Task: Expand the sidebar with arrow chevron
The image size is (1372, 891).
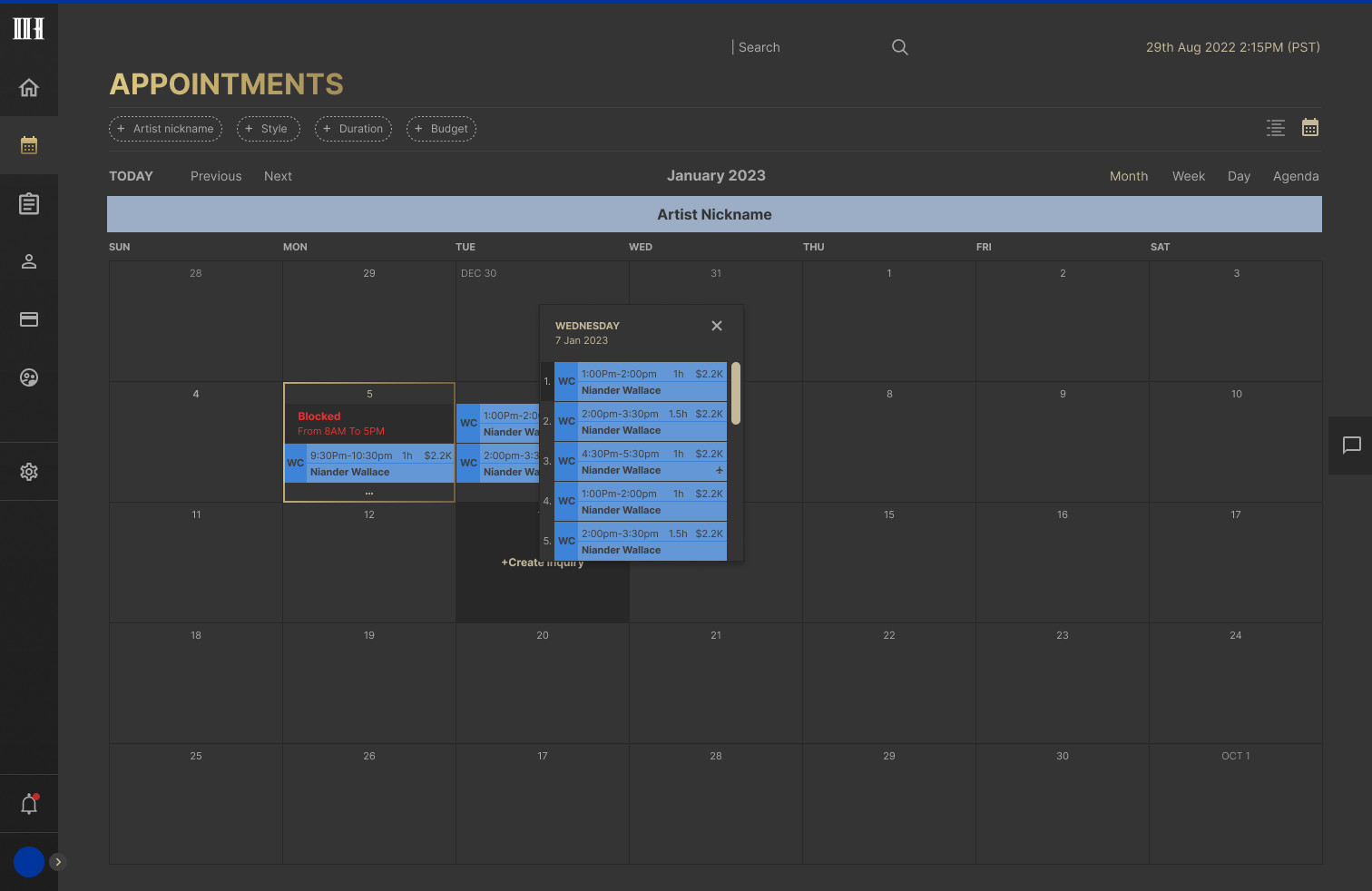Action: point(58,862)
